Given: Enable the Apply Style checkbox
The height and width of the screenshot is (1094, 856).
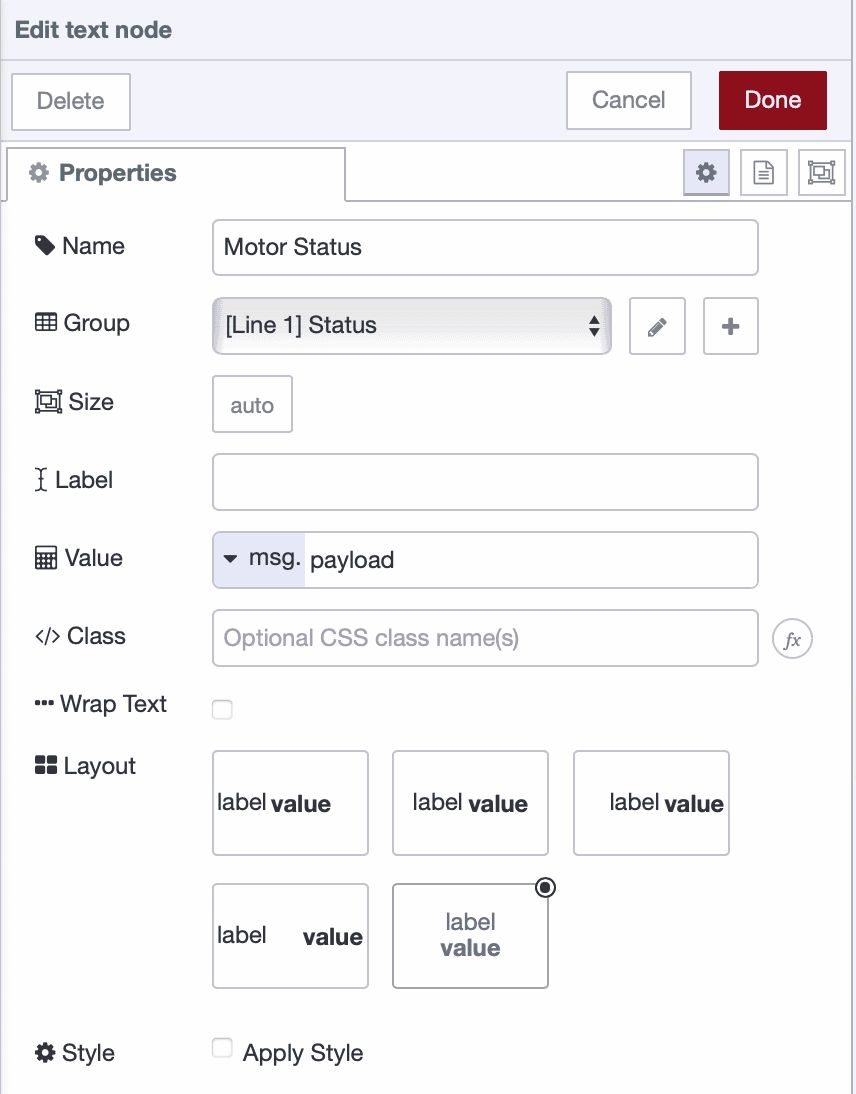Looking at the screenshot, I should pyautogui.click(x=222, y=1048).
